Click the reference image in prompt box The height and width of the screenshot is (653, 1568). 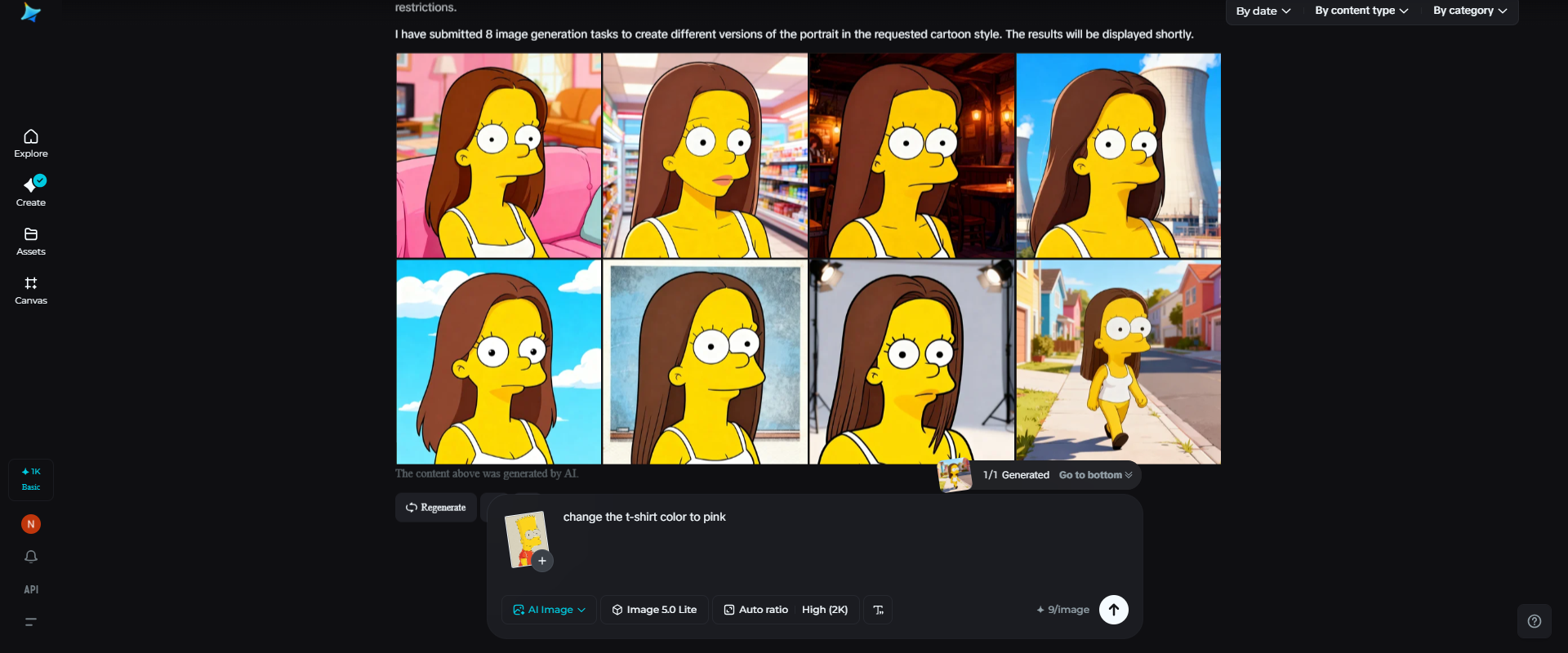click(x=525, y=539)
